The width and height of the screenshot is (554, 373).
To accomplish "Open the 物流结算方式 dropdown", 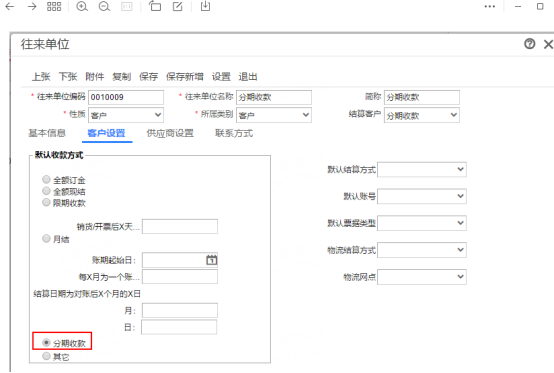I will [x=422, y=250].
